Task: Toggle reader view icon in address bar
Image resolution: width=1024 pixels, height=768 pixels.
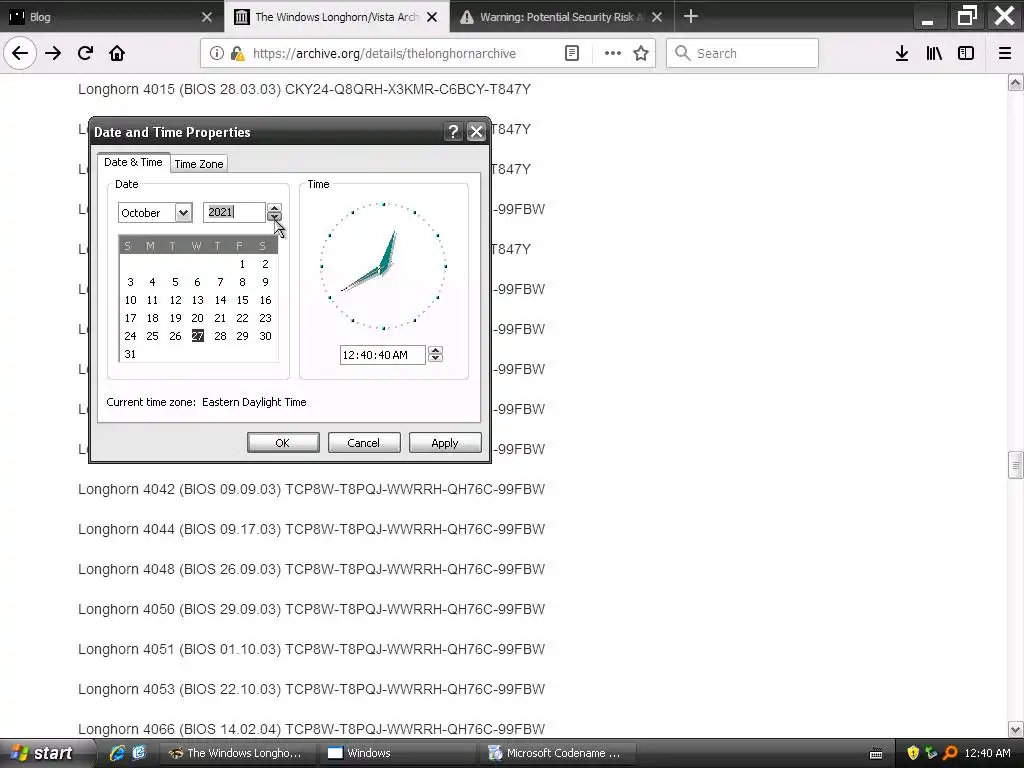Action: (x=571, y=54)
